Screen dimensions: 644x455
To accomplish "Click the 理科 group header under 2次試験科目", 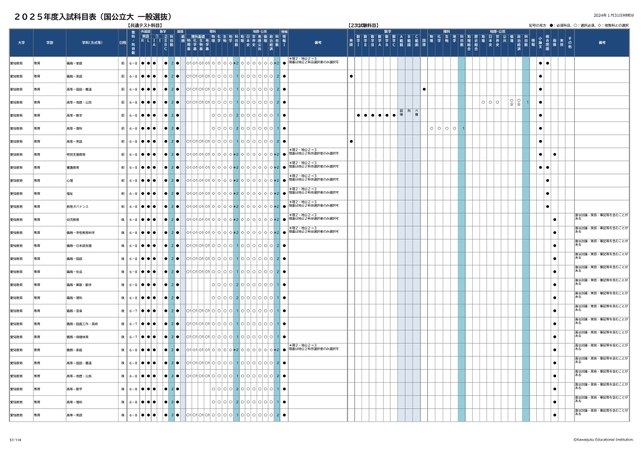I will click(x=446, y=30).
